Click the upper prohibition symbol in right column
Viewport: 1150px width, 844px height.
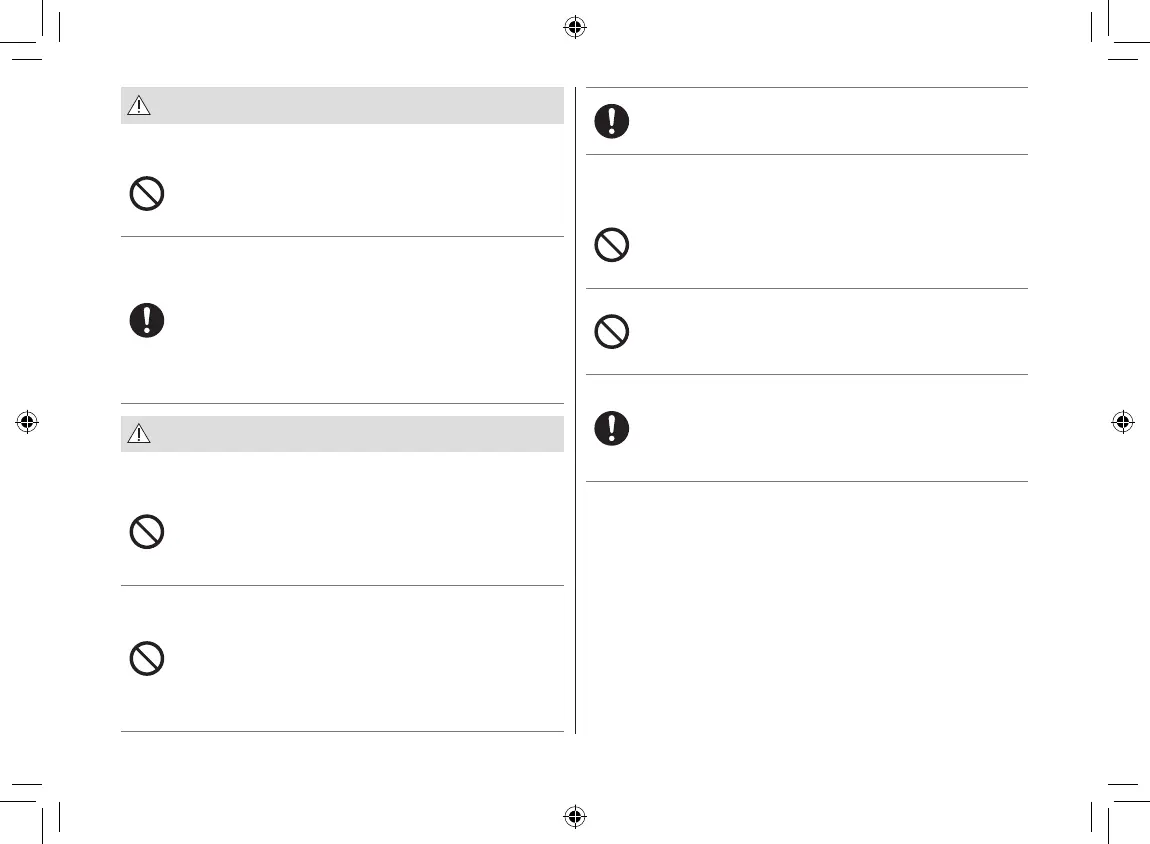[x=612, y=245]
